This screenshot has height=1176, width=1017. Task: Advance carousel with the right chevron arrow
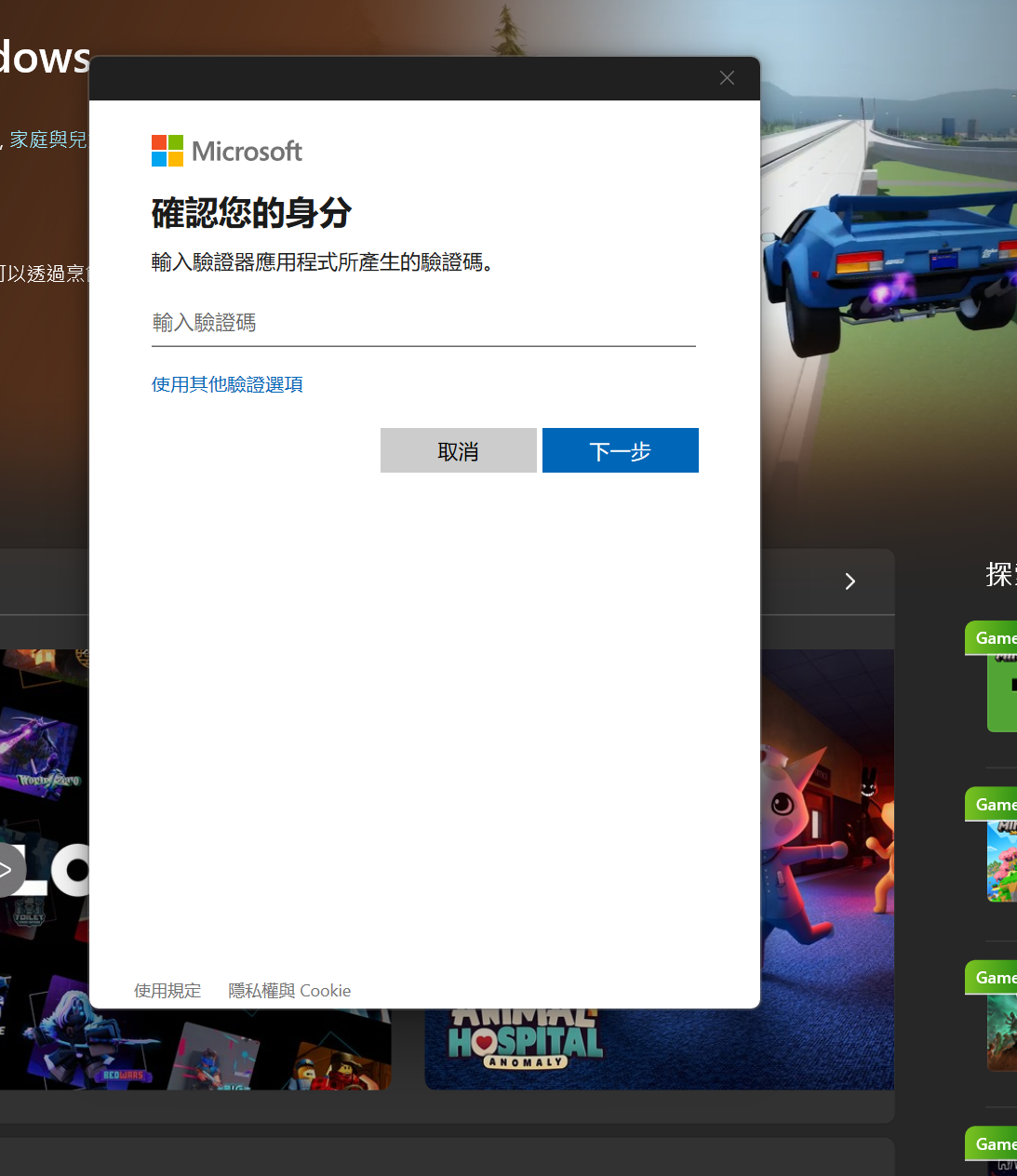[850, 581]
